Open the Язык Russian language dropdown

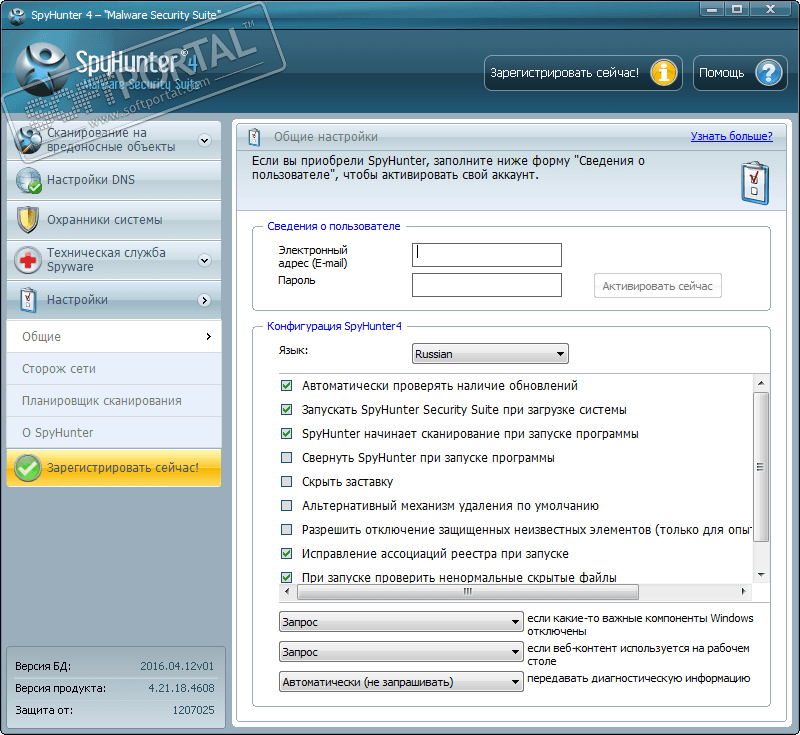point(490,353)
